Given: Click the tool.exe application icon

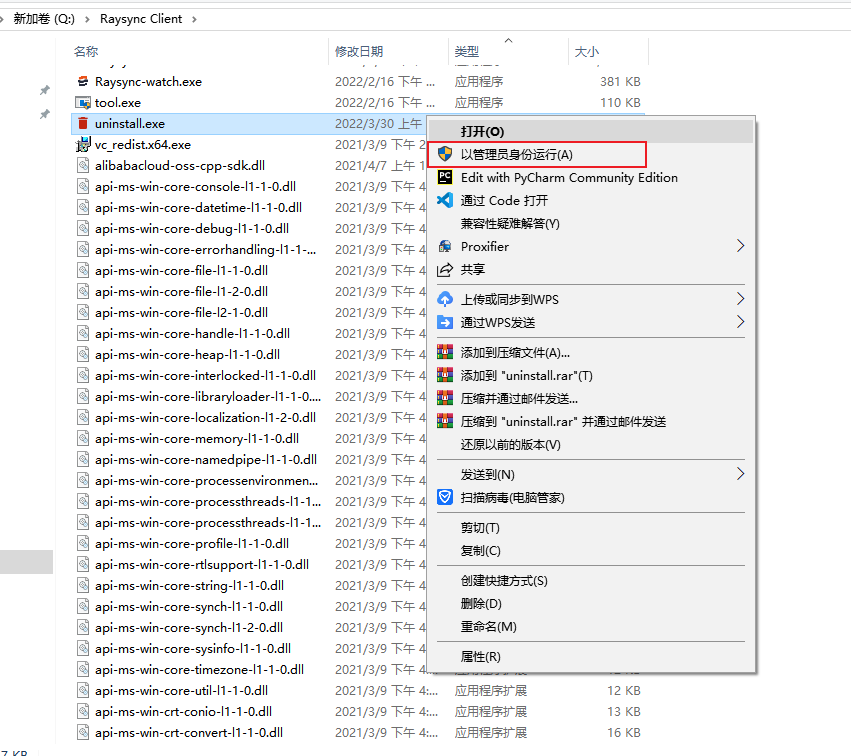Looking at the screenshot, I should 82,102.
